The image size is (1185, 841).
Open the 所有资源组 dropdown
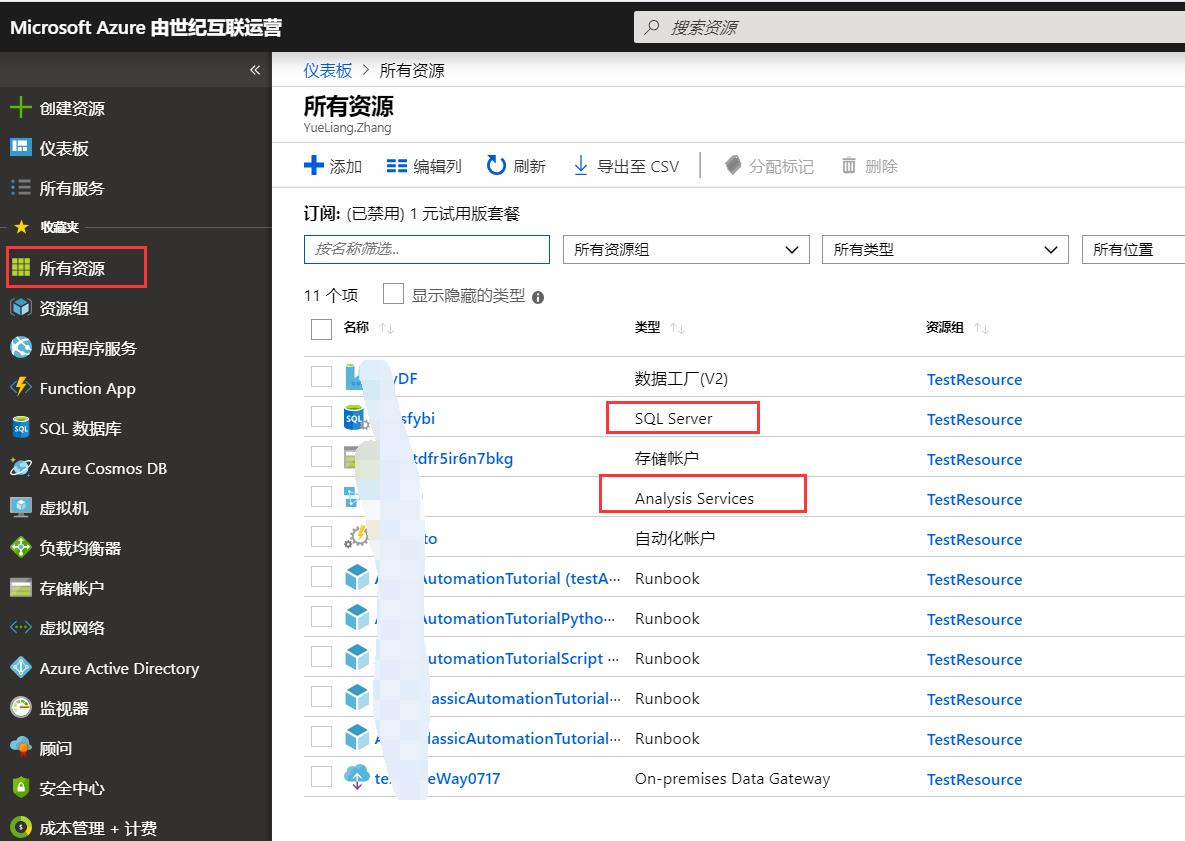pyautogui.click(x=685, y=249)
